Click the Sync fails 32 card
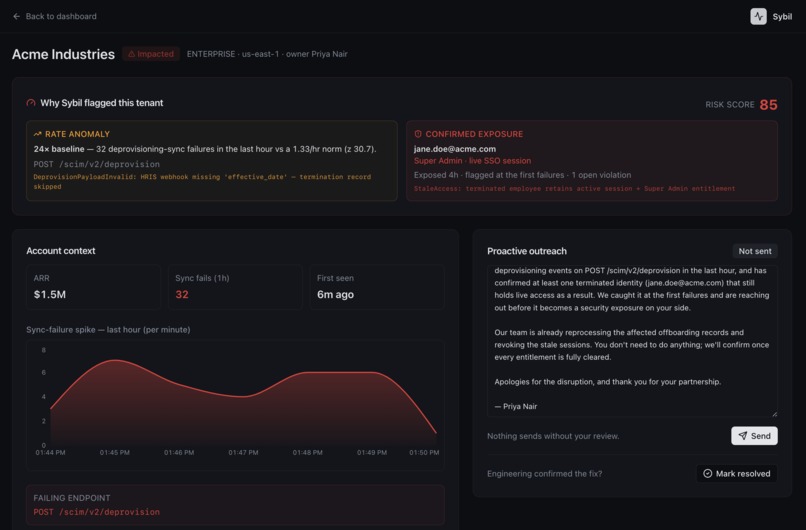 (x=235, y=287)
